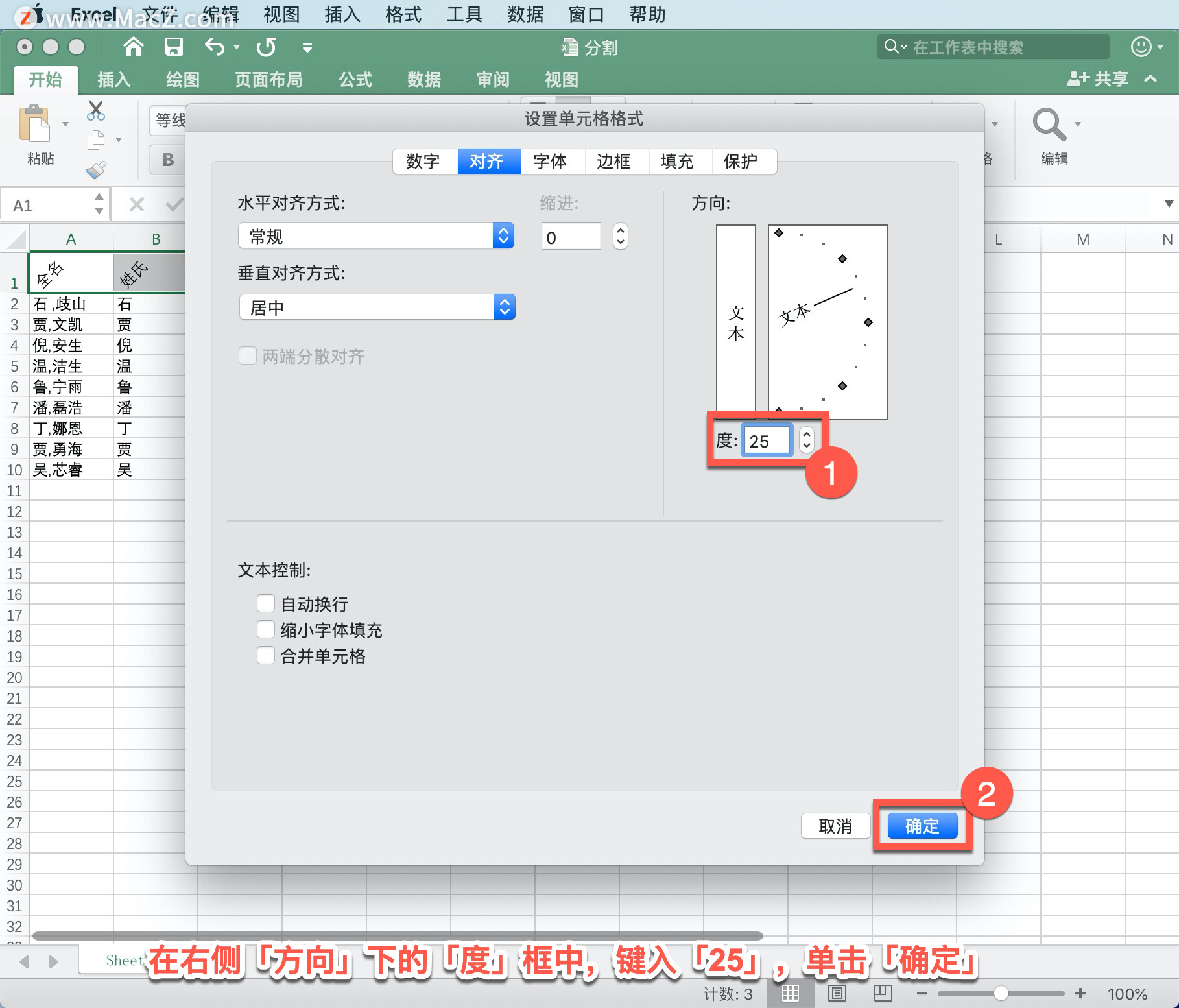Click the Undo arrow icon

(x=215, y=47)
